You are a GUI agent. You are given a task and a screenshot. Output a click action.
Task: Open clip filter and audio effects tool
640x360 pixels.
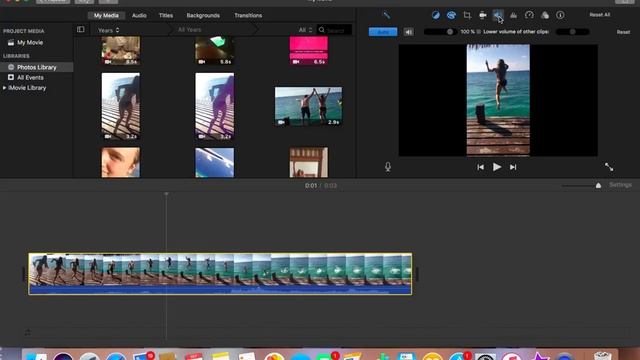click(545, 16)
